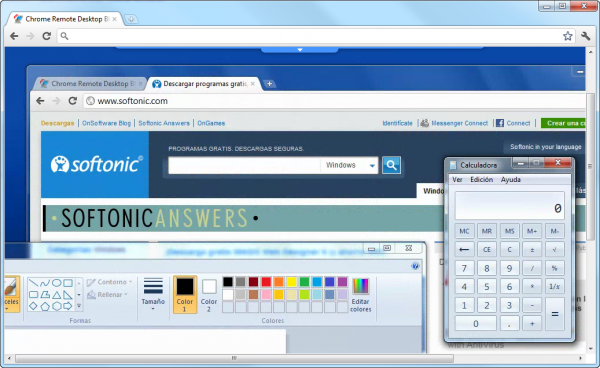600x368 pixels.
Task: Click the calculator backspace arrow key
Action: [464, 249]
